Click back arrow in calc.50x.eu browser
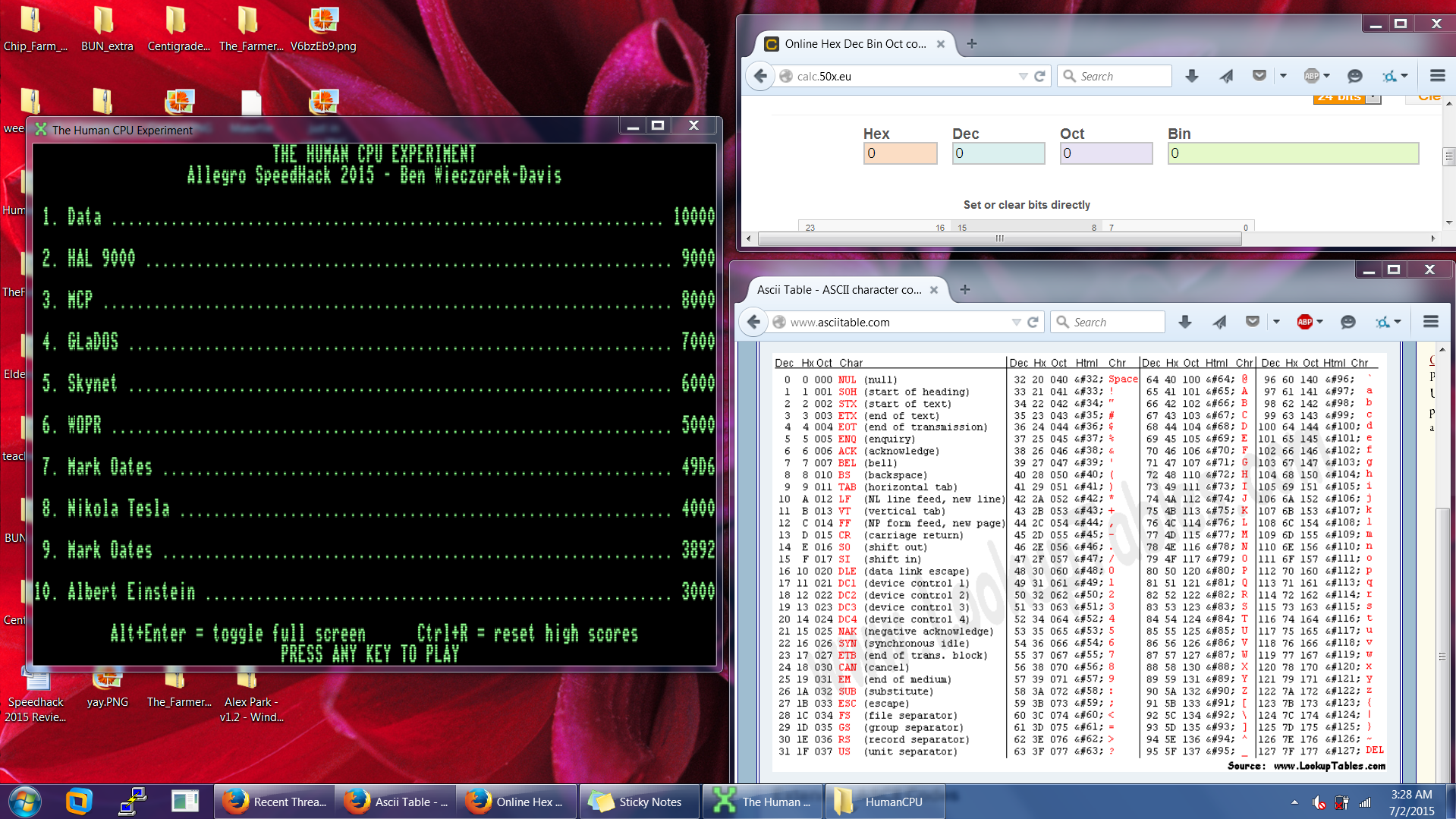This screenshot has width=1456, height=819. pos(760,76)
